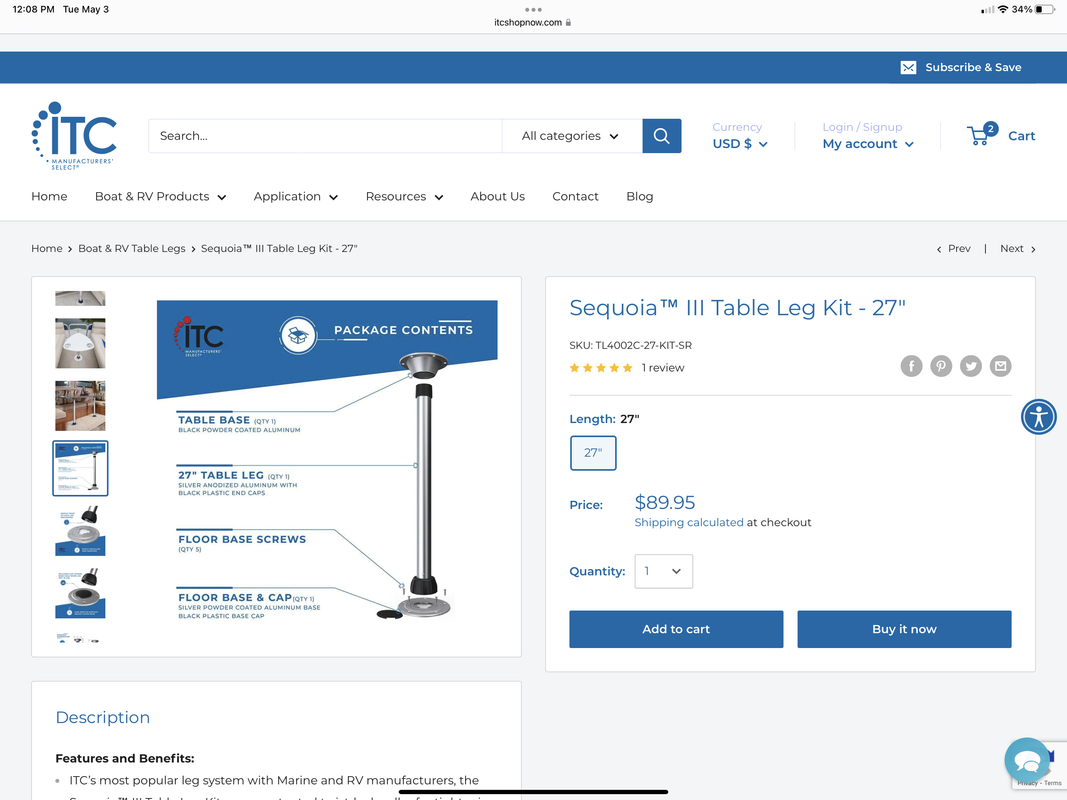The height and width of the screenshot is (800, 1067).
Task: Open the live chat bubble
Action: tap(1027, 761)
